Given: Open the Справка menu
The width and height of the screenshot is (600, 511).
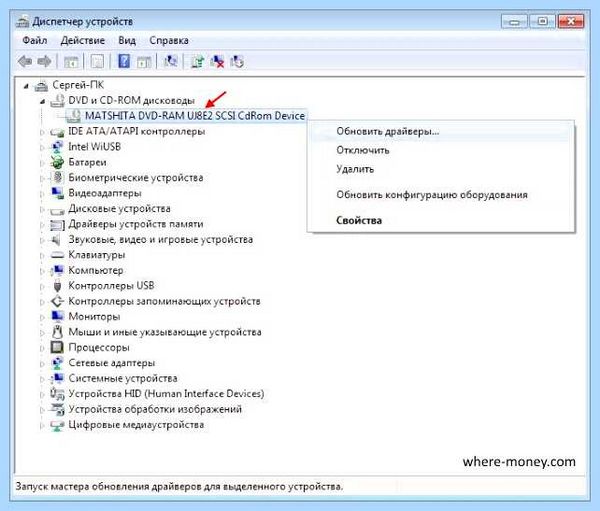Looking at the screenshot, I should click(169, 40).
